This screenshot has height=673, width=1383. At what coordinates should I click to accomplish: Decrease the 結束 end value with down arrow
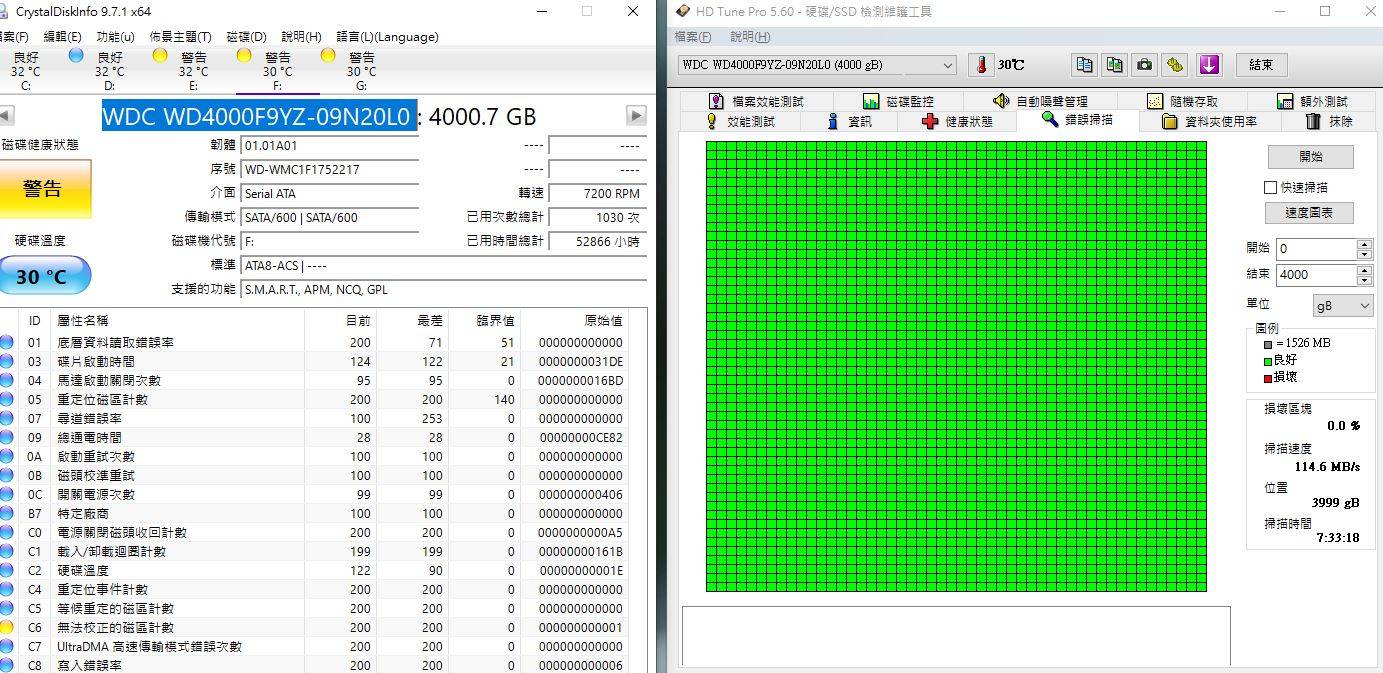click(1365, 280)
